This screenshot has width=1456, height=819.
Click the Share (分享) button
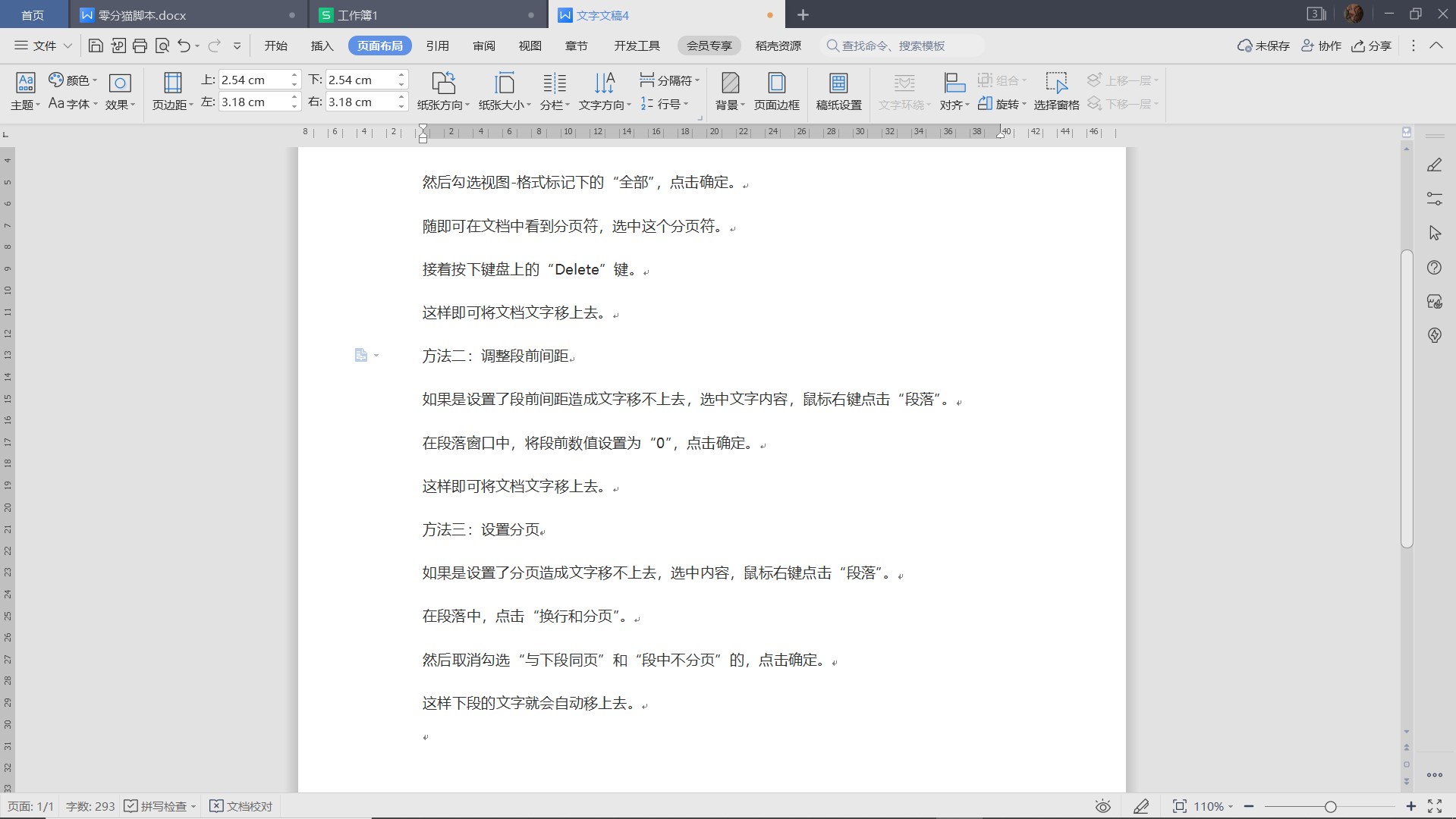[1371, 45]
